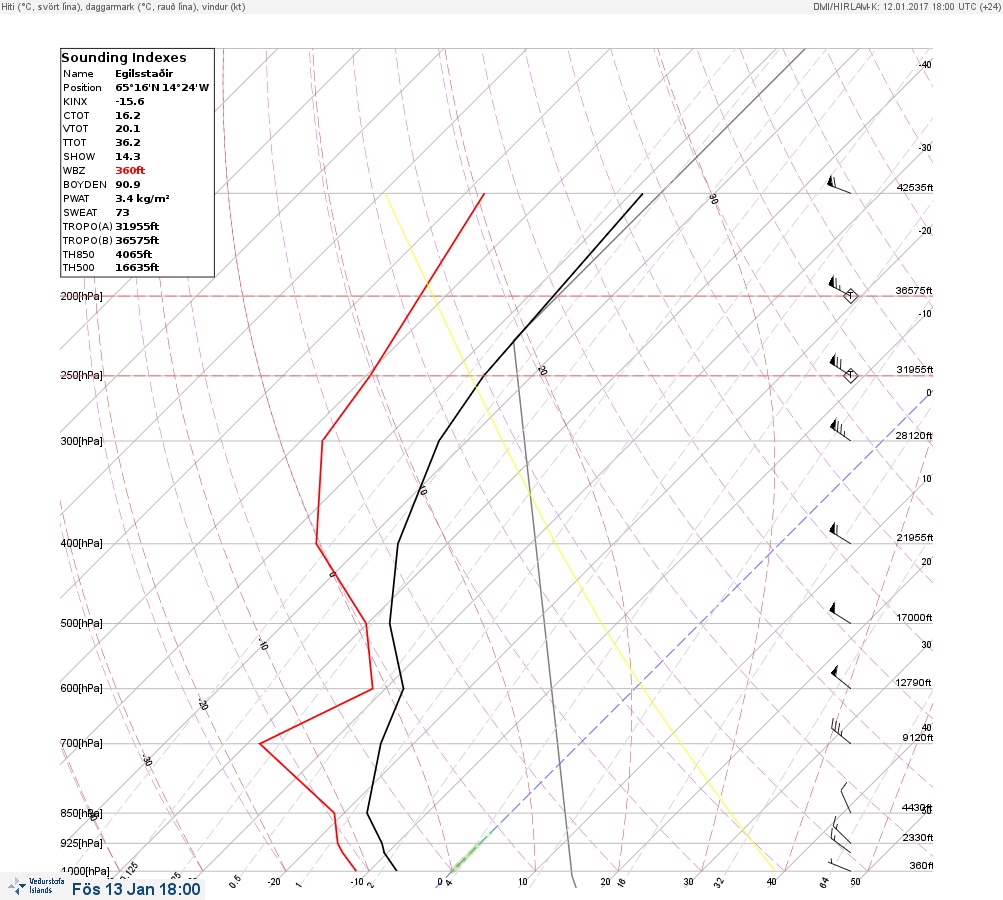Click the 400[hPa] pressure label
1003x900 pixels.
tap(81, 543)
